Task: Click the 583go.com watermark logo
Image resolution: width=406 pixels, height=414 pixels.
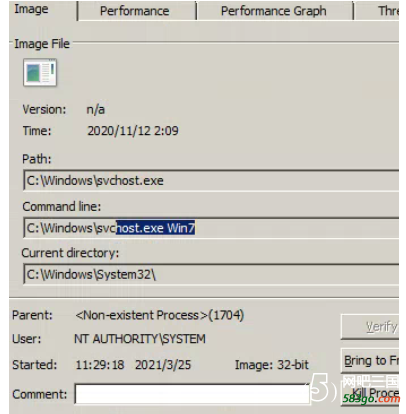Action: click(x=355, y=388)
